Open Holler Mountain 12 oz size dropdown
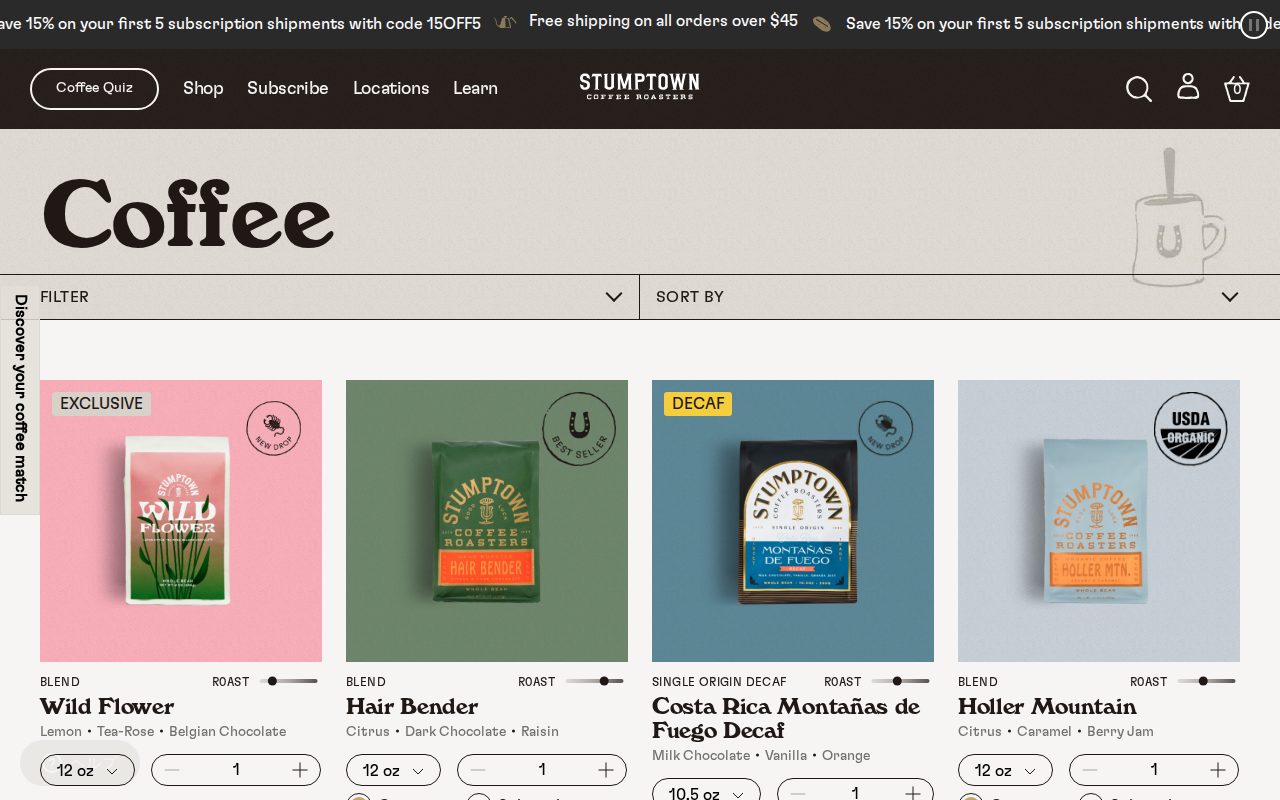This screenshot has height=800, width=1280. point(1005,770)
